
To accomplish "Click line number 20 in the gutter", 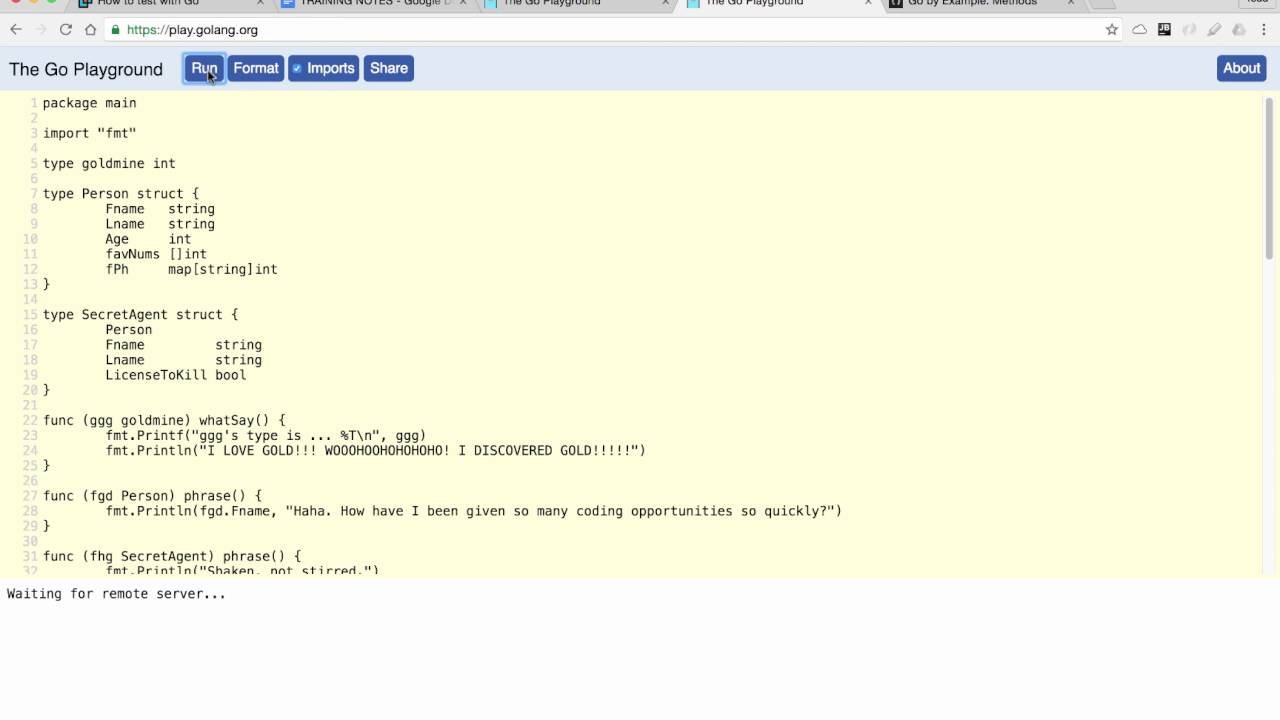I will [x=31, y=390].
